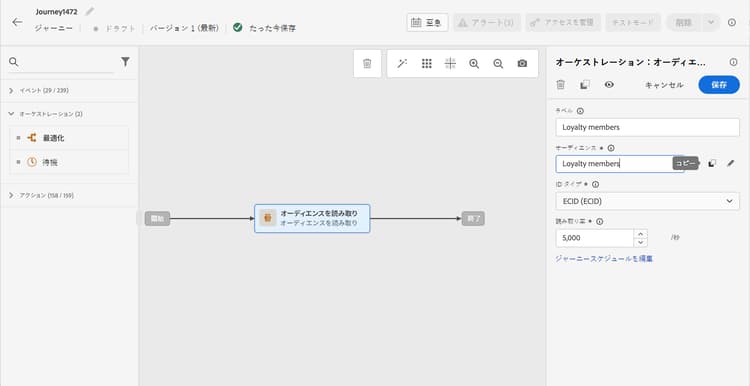
Task: Click the clock icon for 待機
Action: [x=32, y=162]
